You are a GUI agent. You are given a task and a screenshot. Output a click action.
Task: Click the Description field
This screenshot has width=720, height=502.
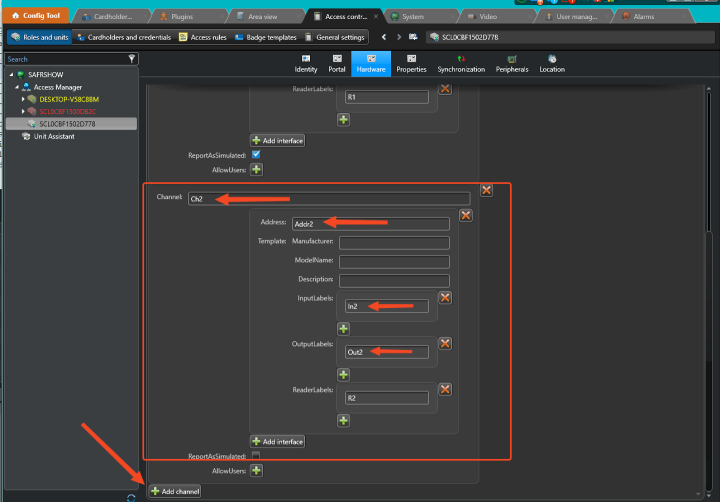pyautogui.click(x=394, y=281)
